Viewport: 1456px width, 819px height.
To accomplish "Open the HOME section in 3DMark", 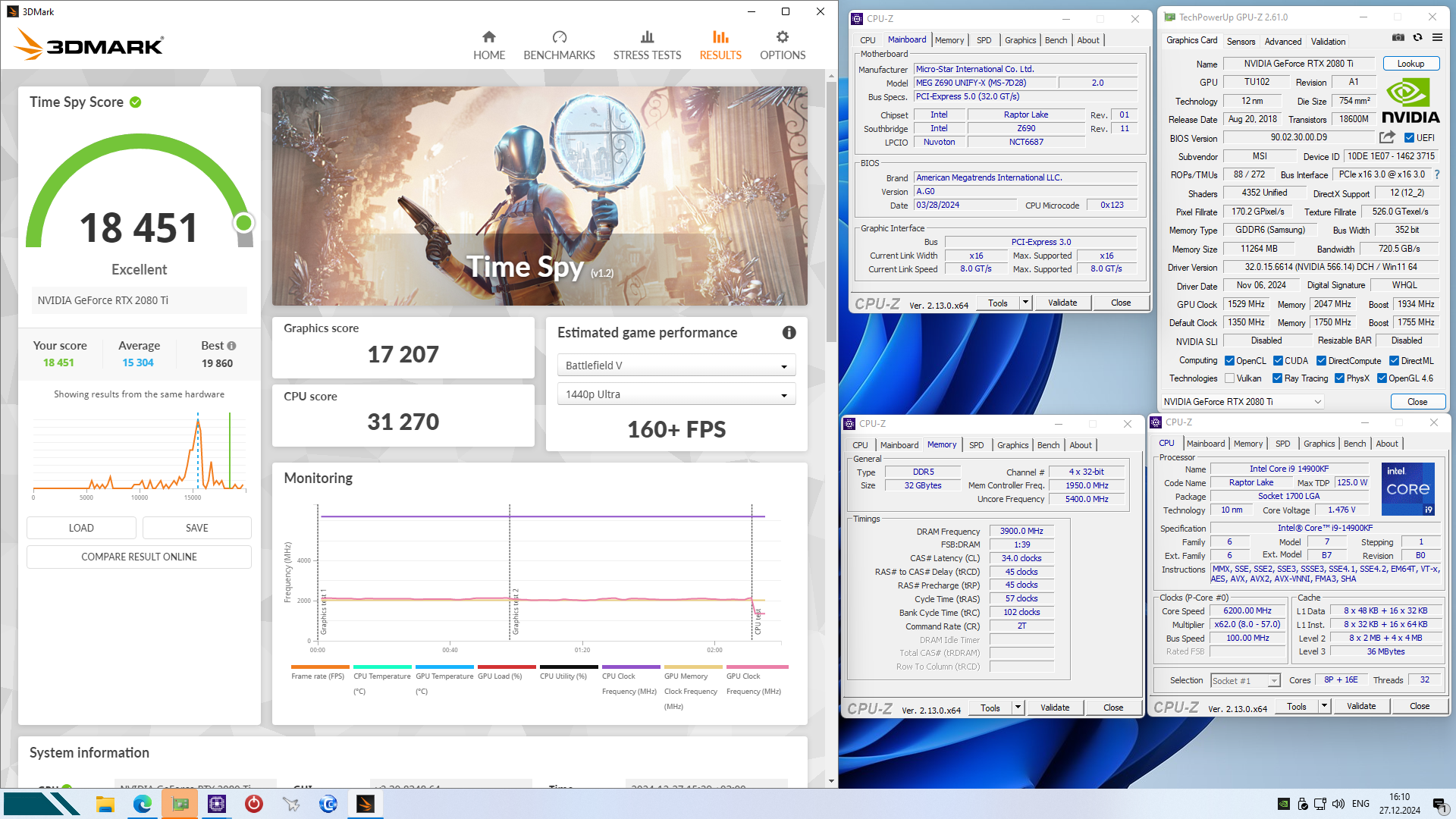I will (489, 46).
